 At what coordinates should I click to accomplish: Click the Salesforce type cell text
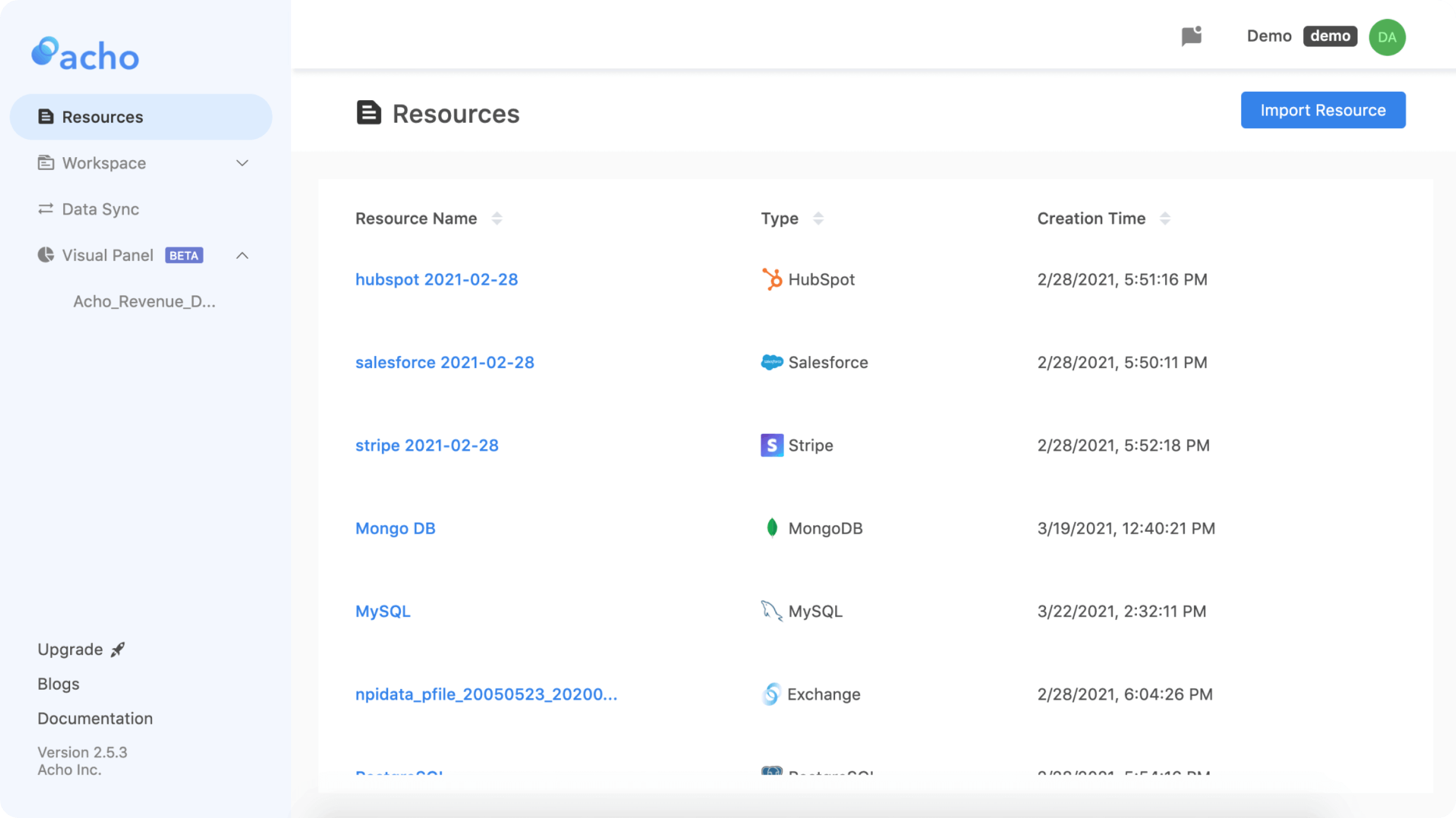point(828,362)
